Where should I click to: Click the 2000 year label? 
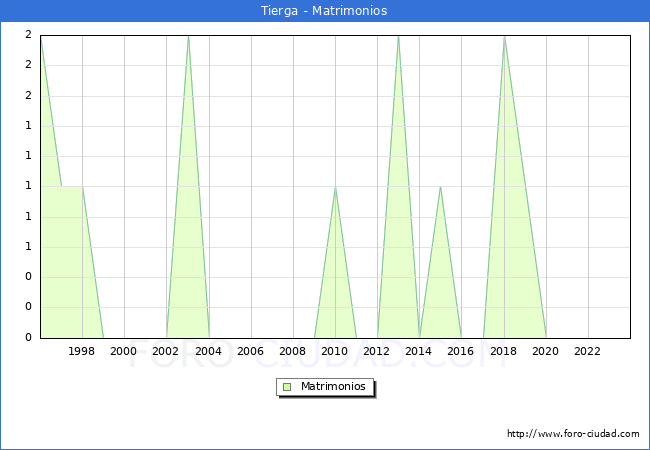click(x=124, y=351)
